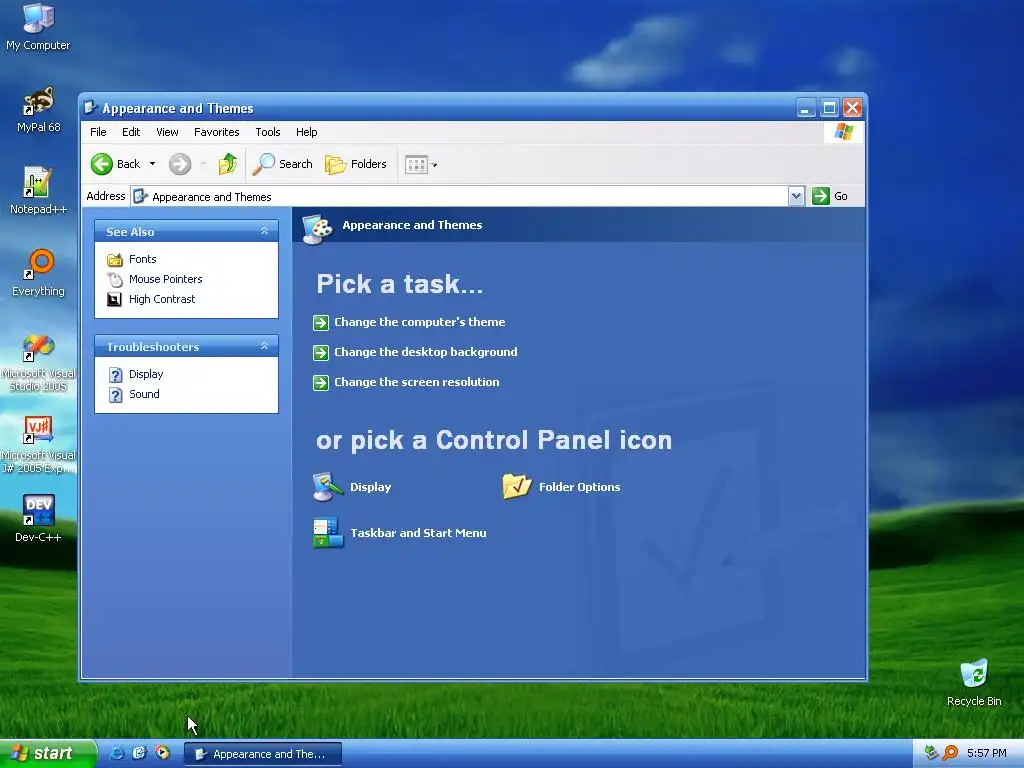Click the grayed Forward arrow icon
This screenshot has height=768, width=1024.
[180, 164]
